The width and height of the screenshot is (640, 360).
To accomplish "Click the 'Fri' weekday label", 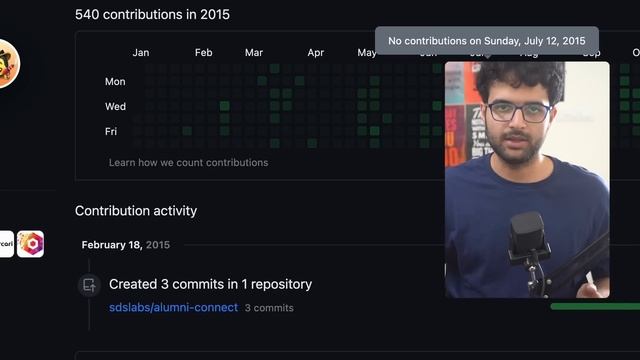I will click(x=111, y=131).
